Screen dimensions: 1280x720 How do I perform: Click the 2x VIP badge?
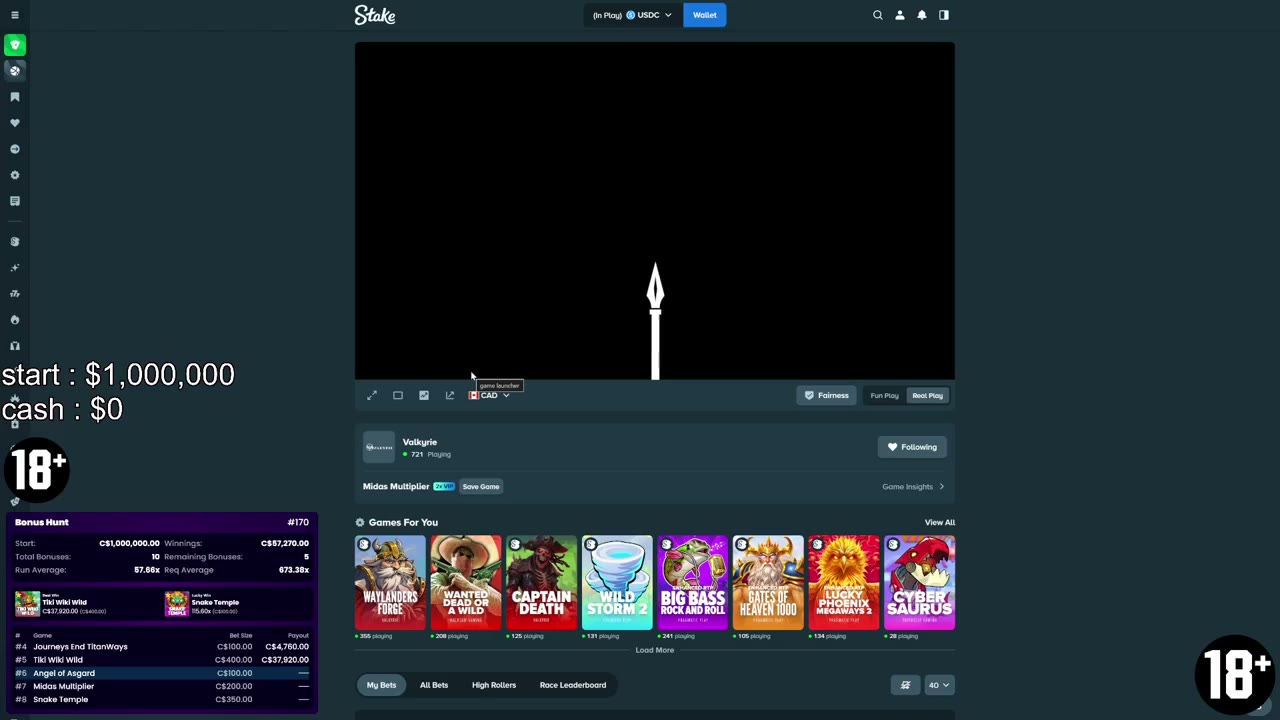pyautogui.click(x=444, y=487)
